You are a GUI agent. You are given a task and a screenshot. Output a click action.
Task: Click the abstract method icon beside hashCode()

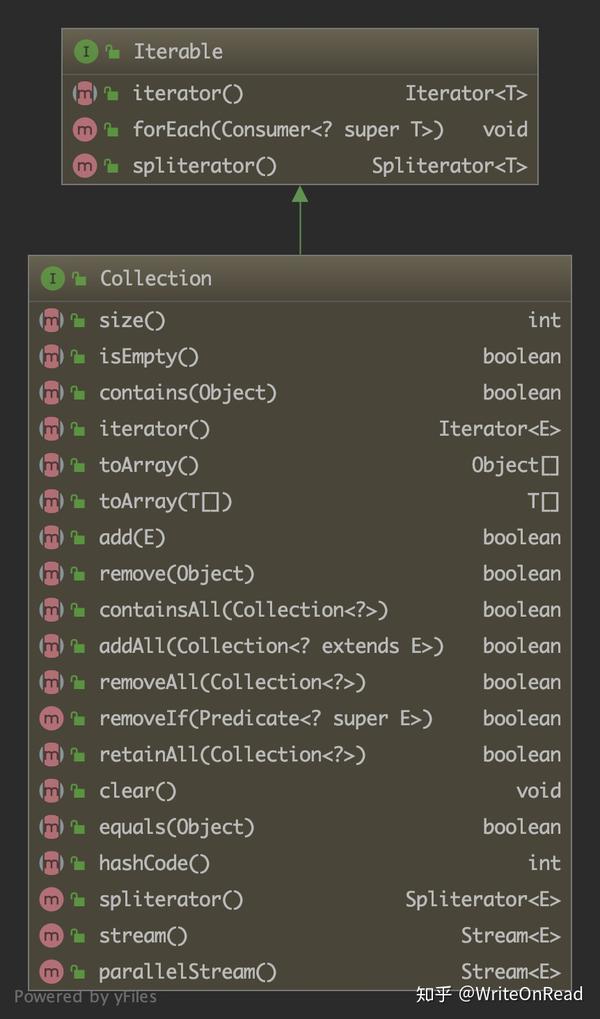pyautogui.click(x=51, y=864)
